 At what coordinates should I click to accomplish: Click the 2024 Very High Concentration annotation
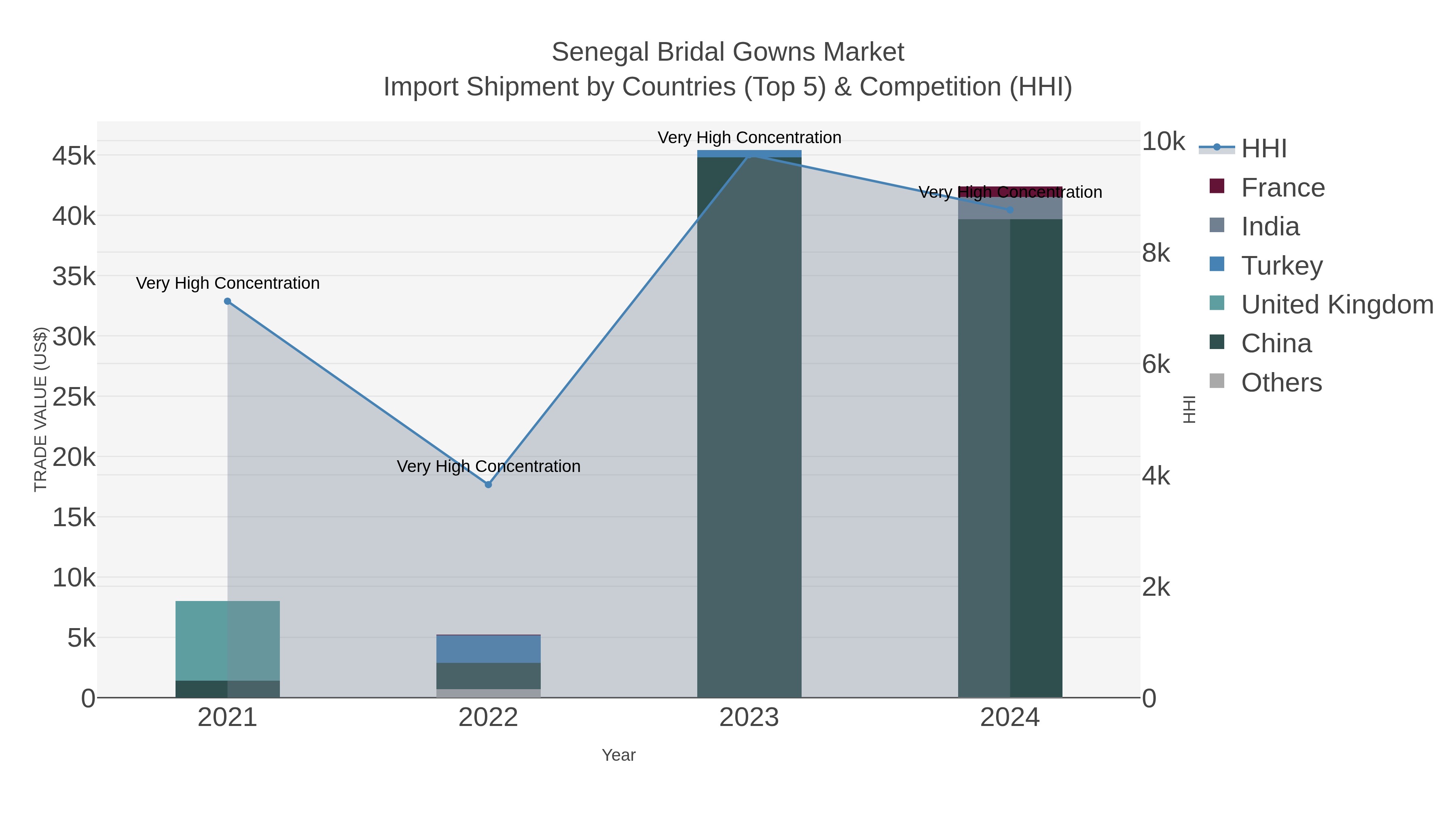(x=1010, y=192)
